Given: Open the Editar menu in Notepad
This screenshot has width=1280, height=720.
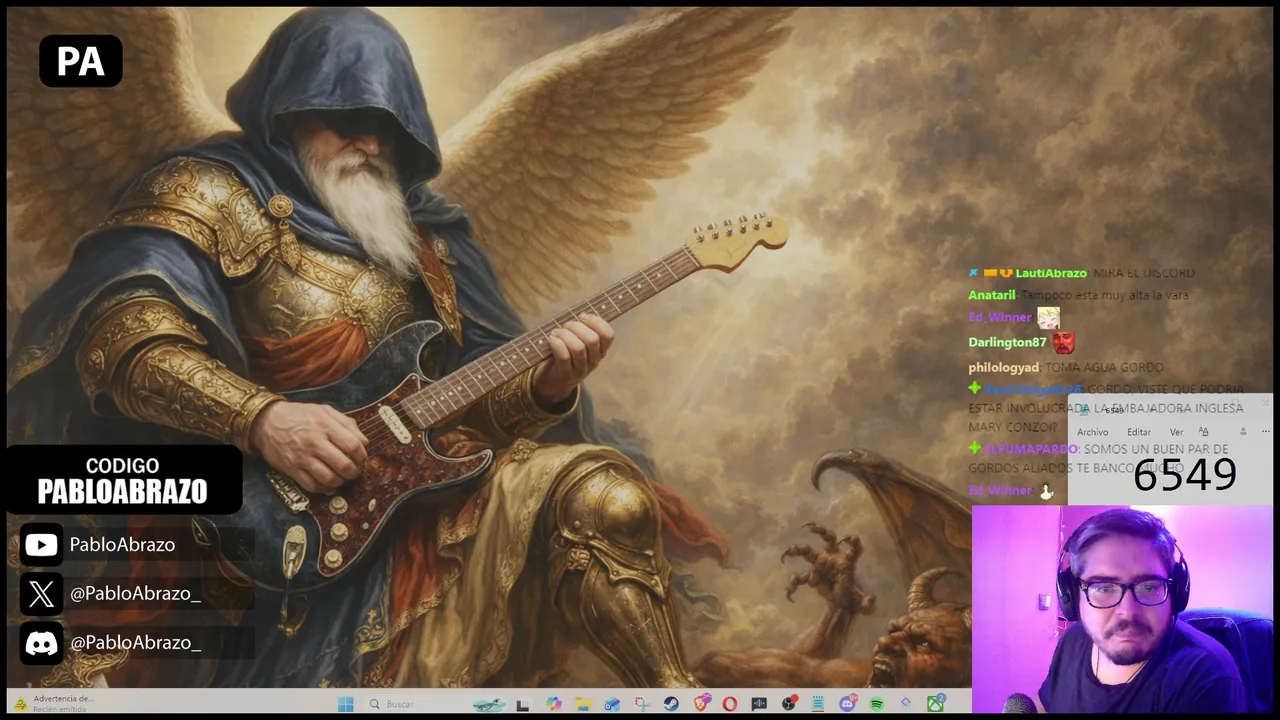Looking at the screenshot, I should click(x=1139, y=432).
